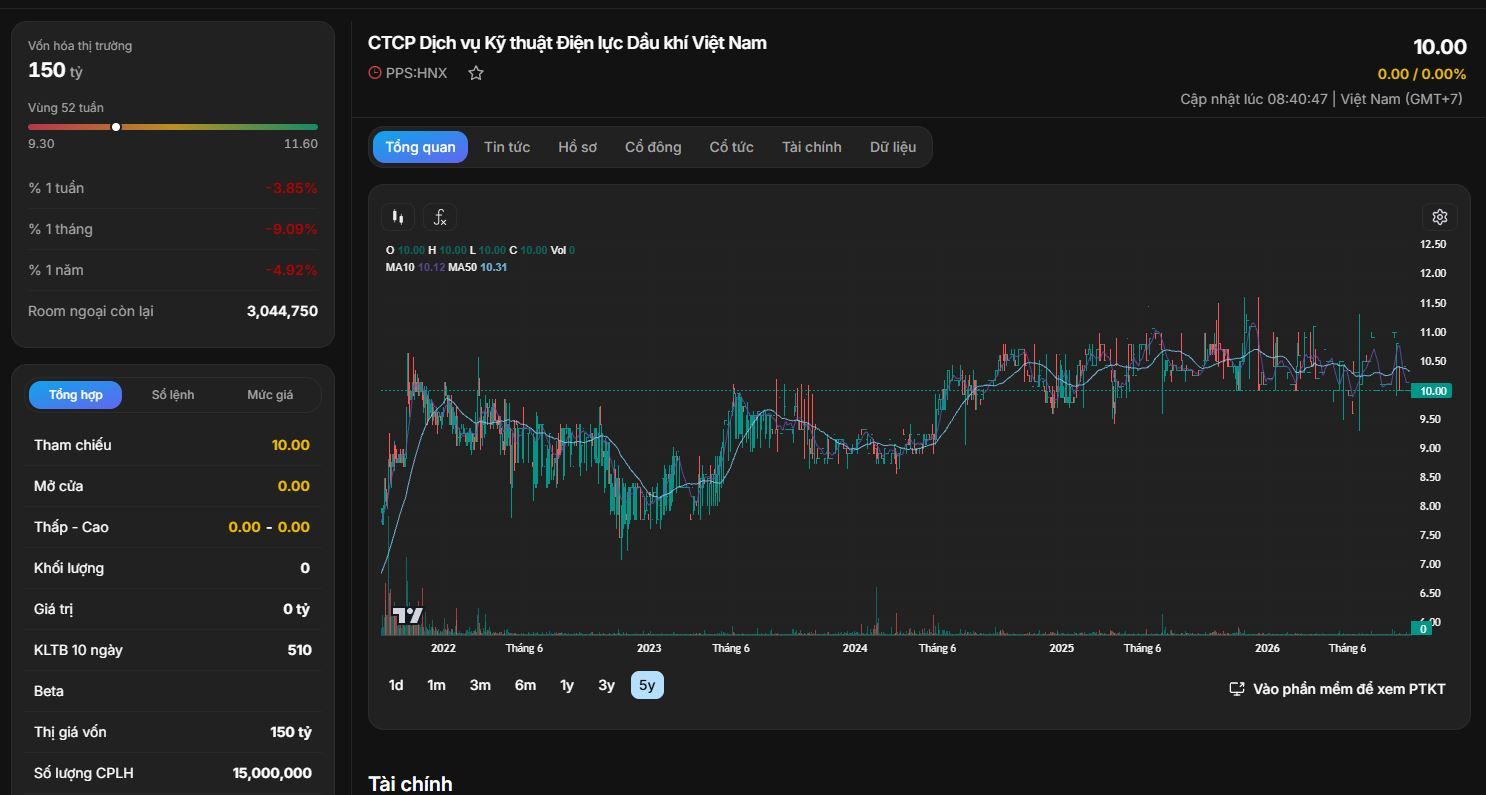Click the company name CTCP Dịch vụ Kỹ thuật Điện lực Dầu khí Việt Nam
The width and height of the screenshot is (1486, 795).
click(x=567, y=43)
